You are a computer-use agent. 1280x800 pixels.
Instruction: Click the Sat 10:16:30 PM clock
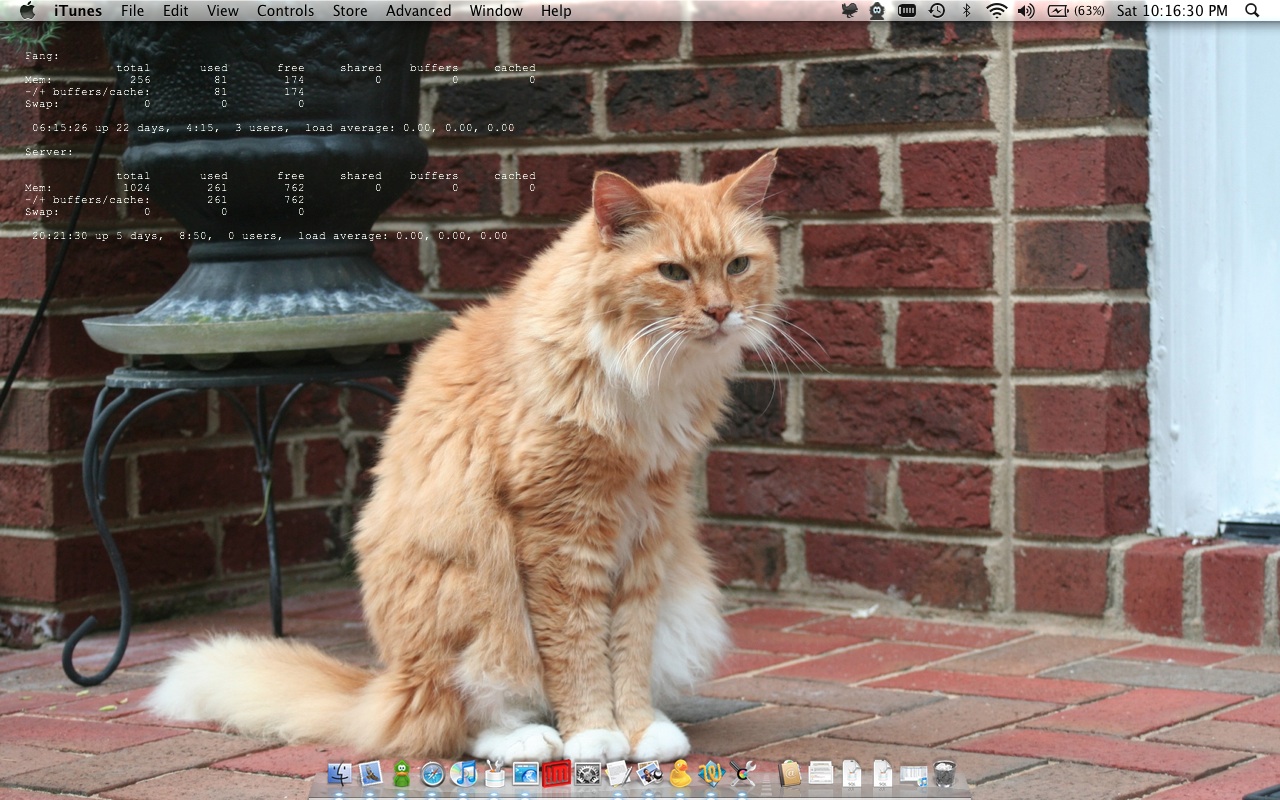(1172, 10)
